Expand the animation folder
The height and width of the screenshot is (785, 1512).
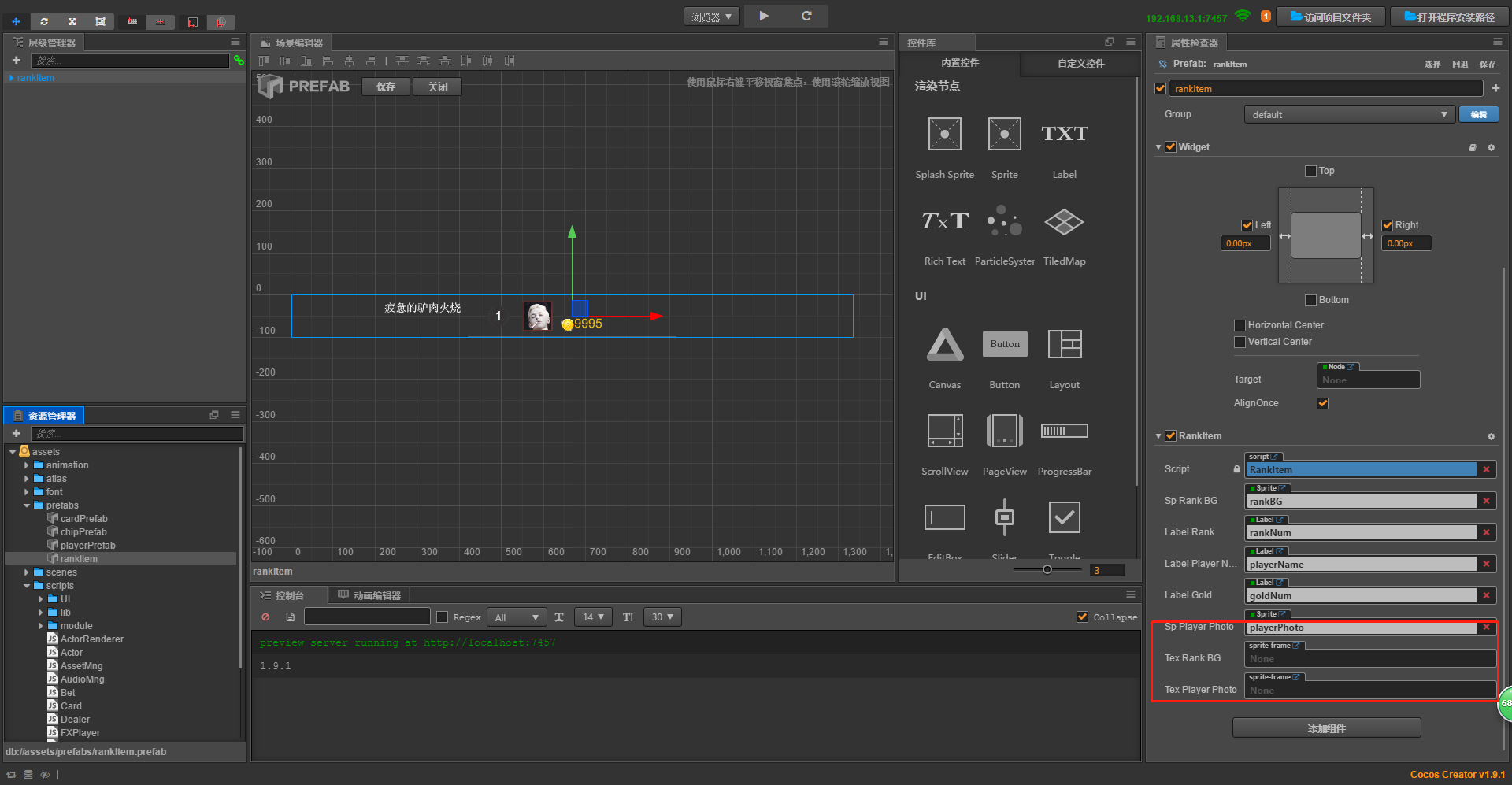27,465
